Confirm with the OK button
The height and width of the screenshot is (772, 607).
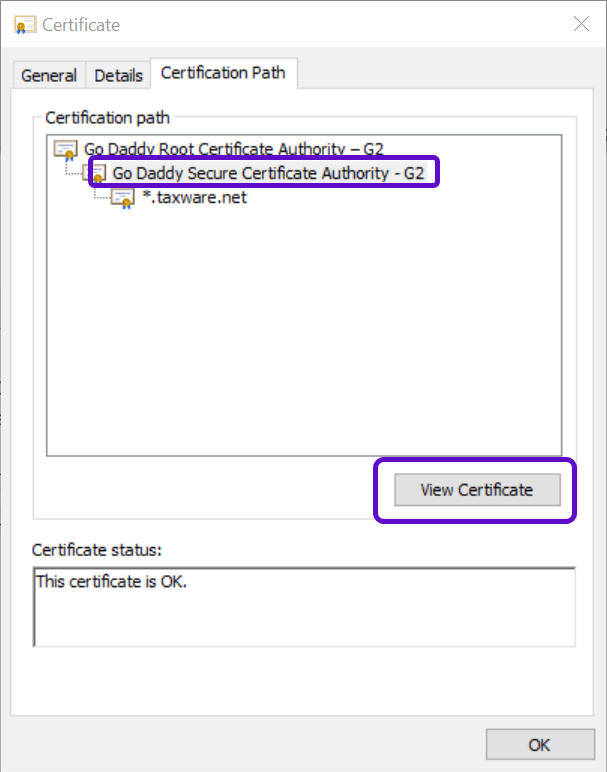click(x=539, y=744)
